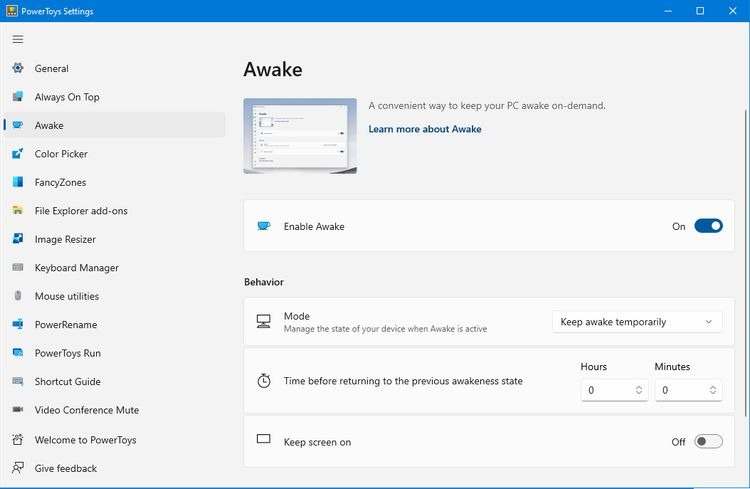
Task: Click the Minutes input field
Action: coord(688,390)
